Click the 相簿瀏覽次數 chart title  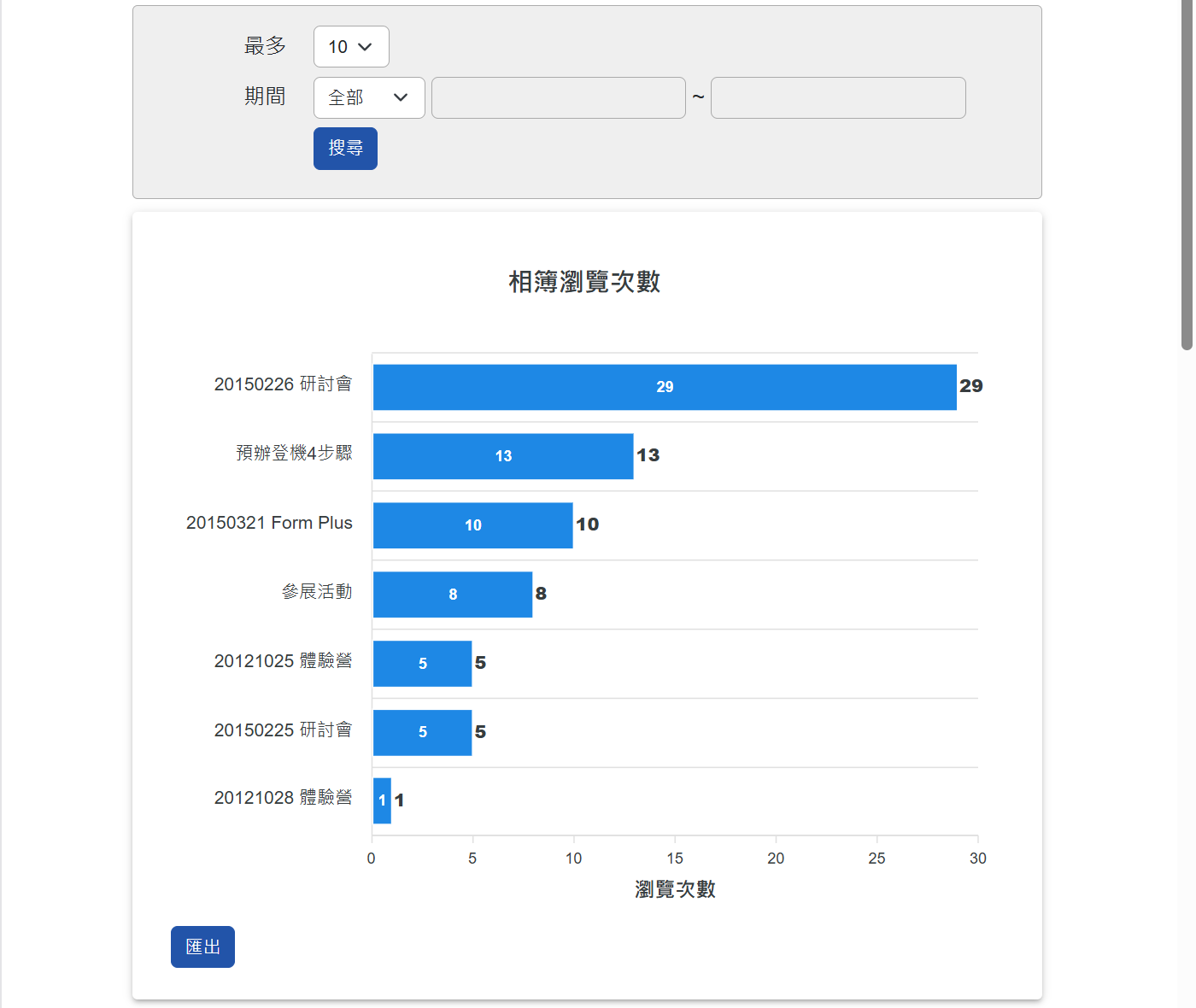click(584, 282)
